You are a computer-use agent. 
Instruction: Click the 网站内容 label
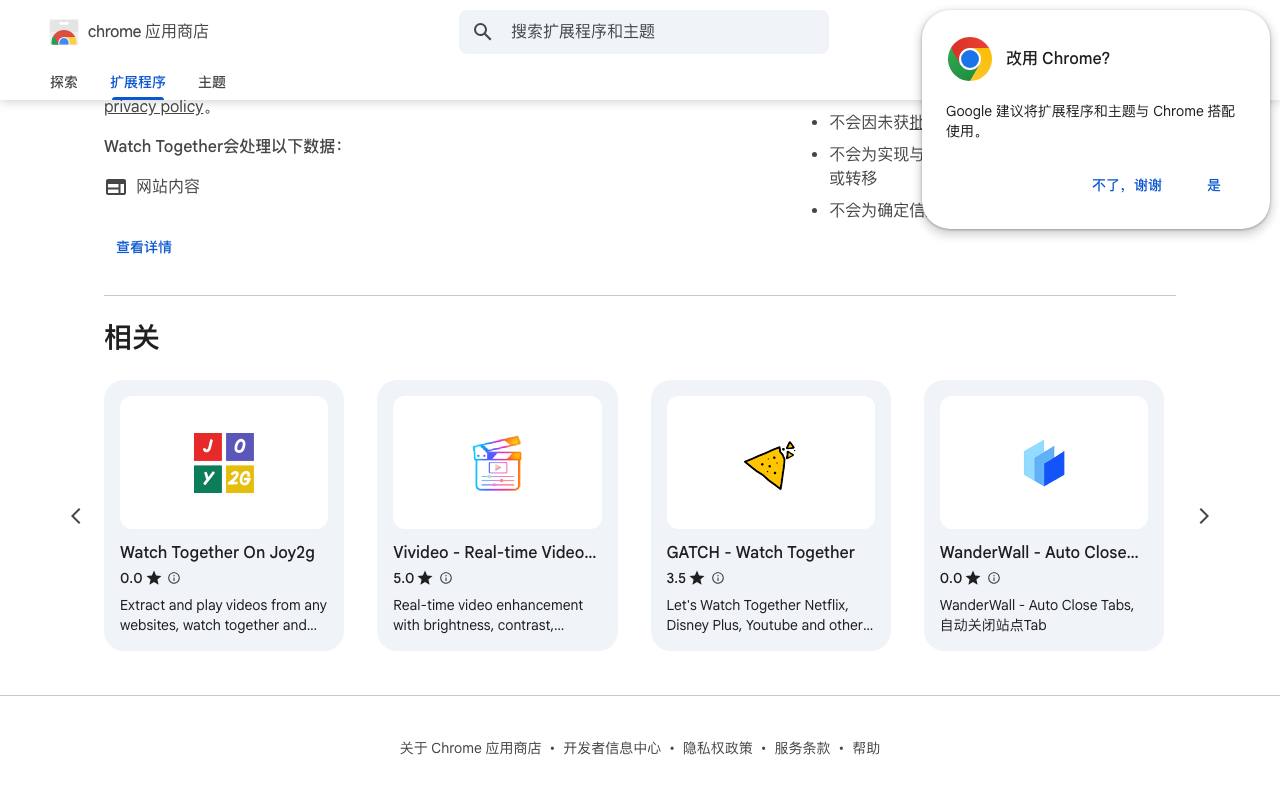coord(168,187)
